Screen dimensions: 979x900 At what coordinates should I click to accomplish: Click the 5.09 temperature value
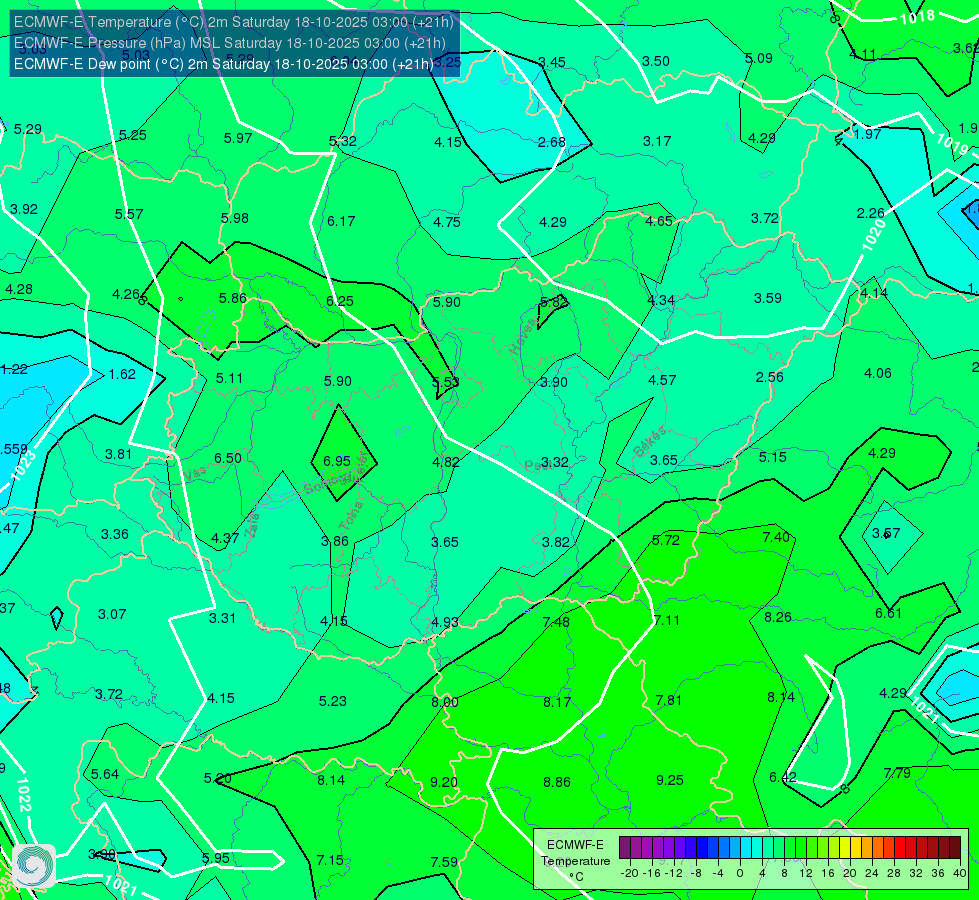(x=759, y=58)
